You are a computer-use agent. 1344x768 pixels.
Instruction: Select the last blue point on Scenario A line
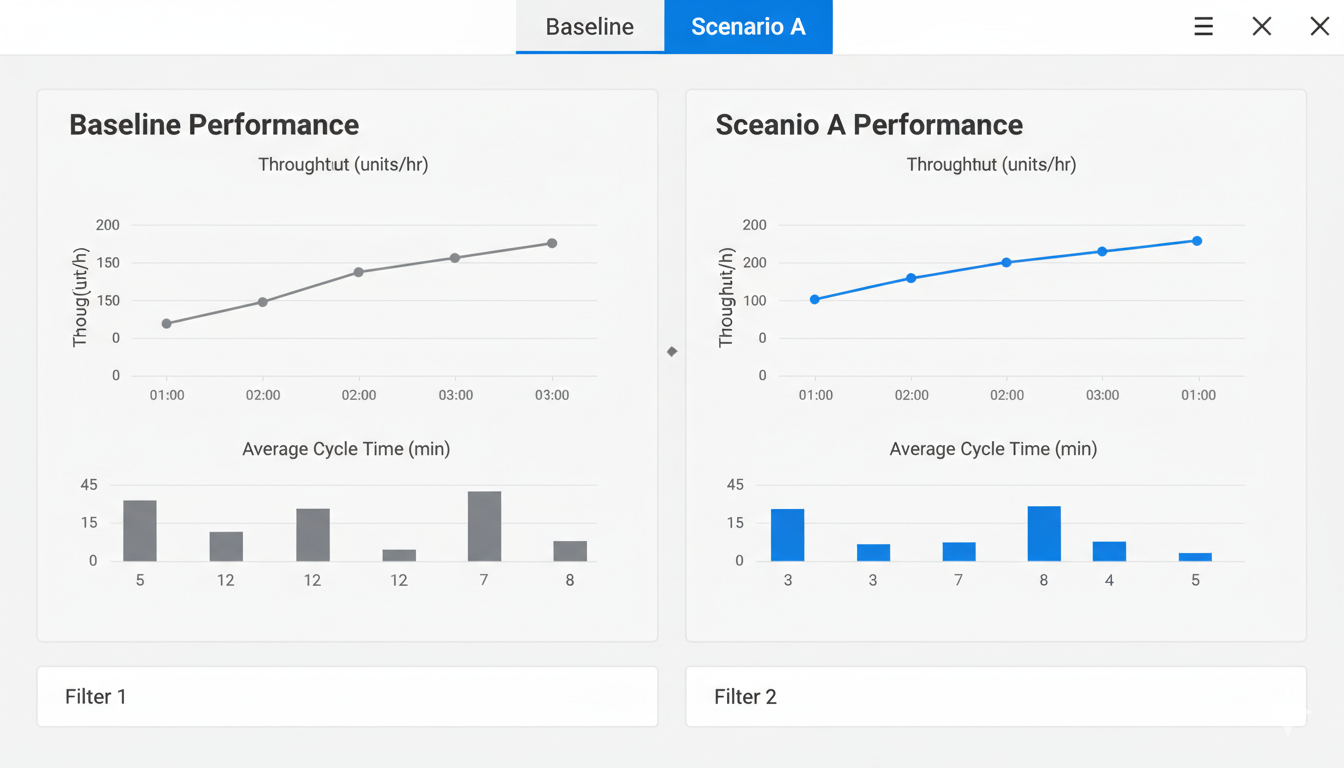pos(1197,241)
